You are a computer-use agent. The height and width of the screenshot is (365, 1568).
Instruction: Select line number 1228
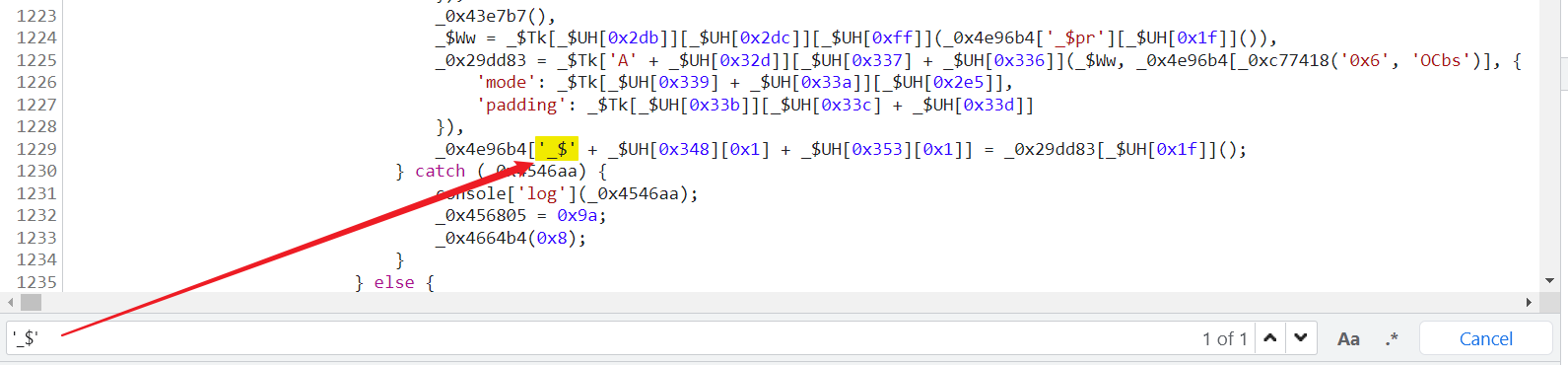(x=36, y=126)
